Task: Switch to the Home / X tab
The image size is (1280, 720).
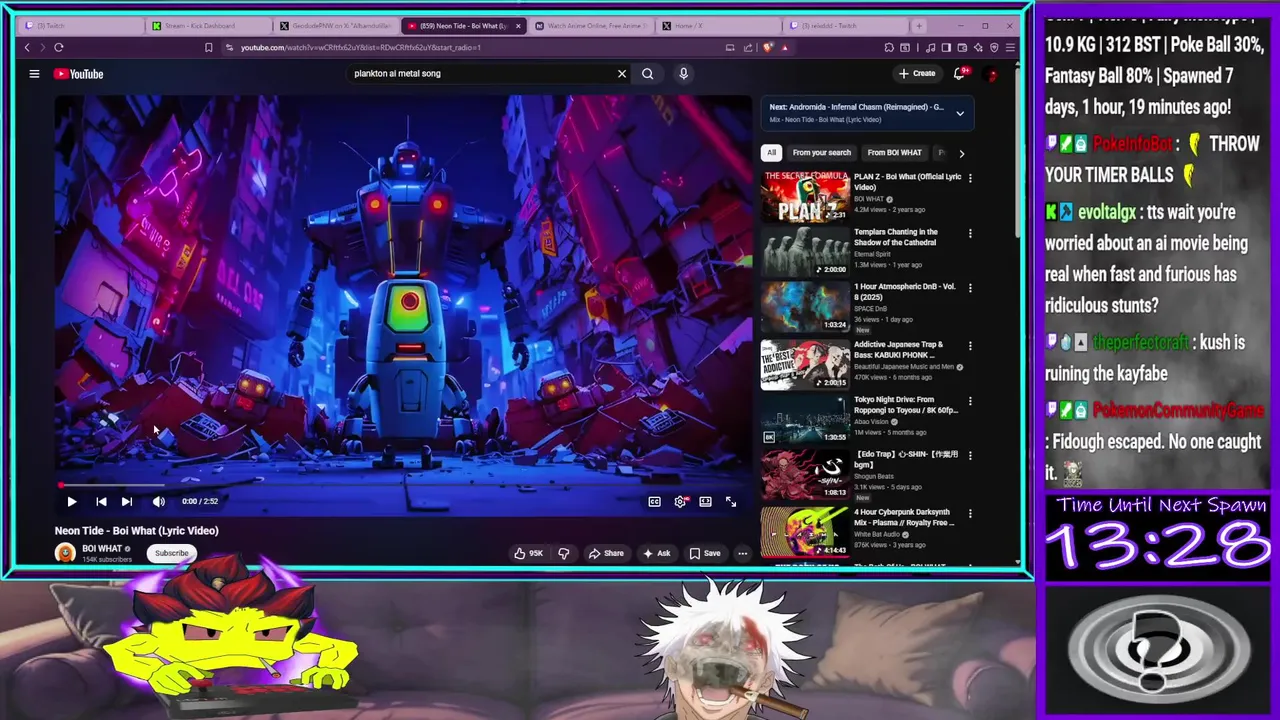Action: click(x=715, y=26)
